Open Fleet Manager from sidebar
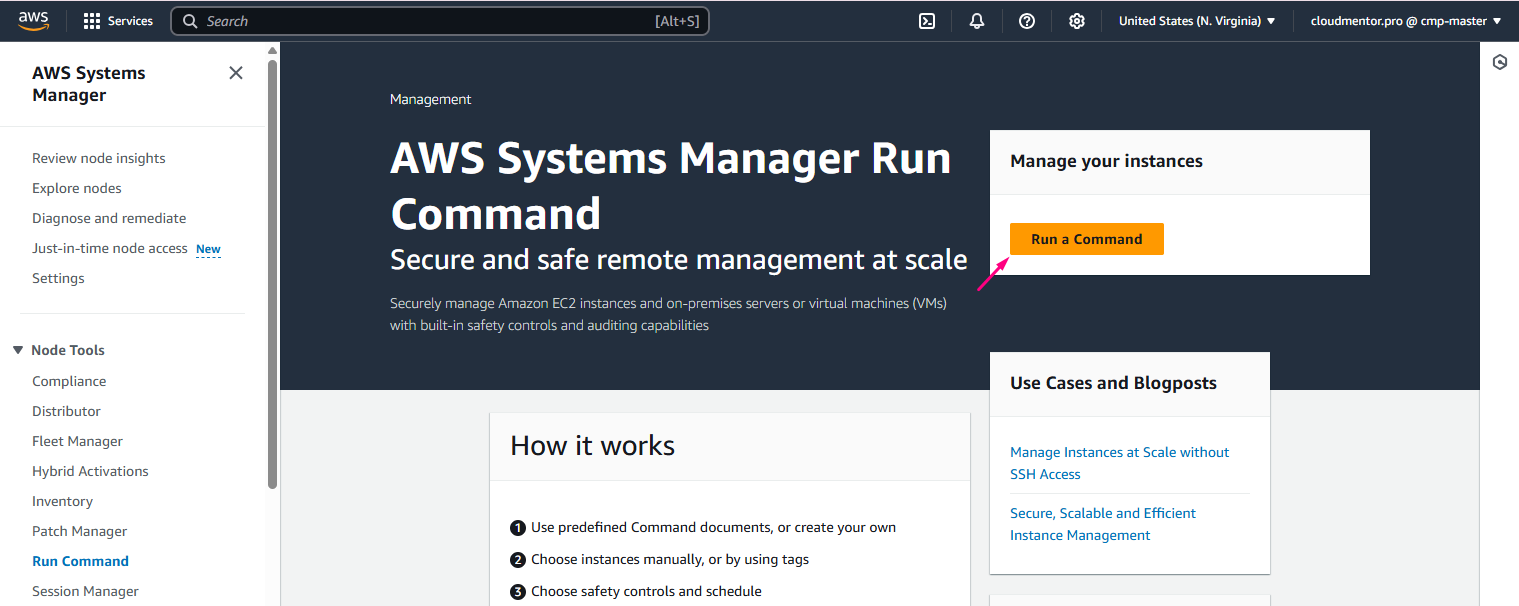 77,441
